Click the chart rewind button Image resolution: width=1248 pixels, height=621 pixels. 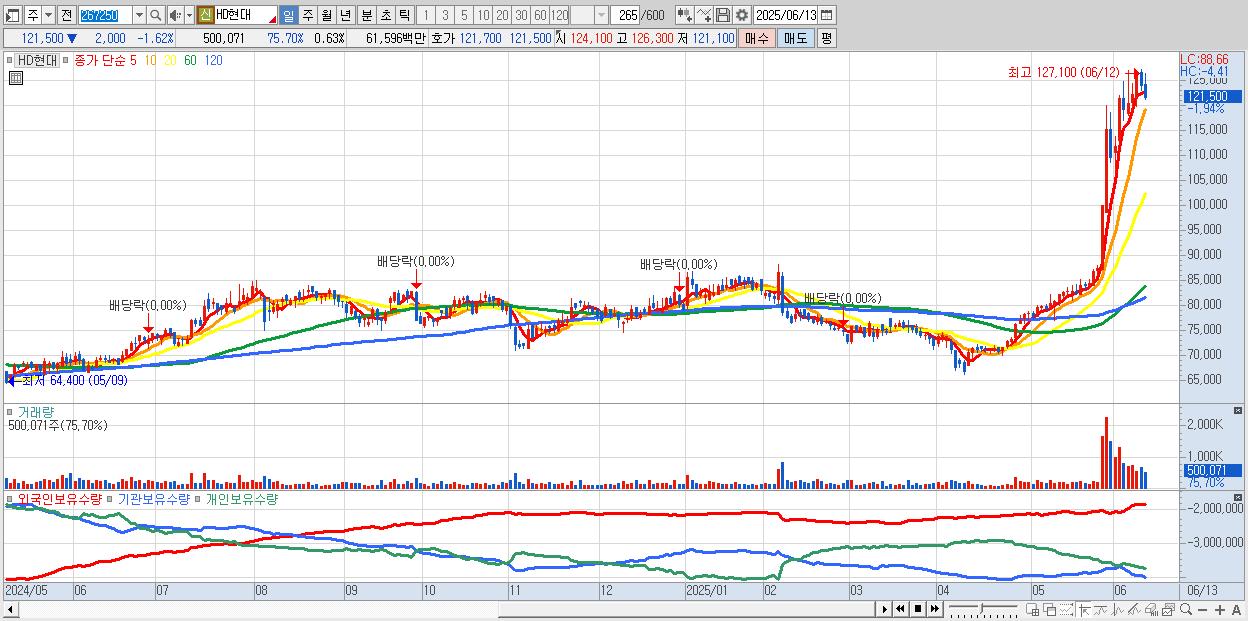coord(900,609)
